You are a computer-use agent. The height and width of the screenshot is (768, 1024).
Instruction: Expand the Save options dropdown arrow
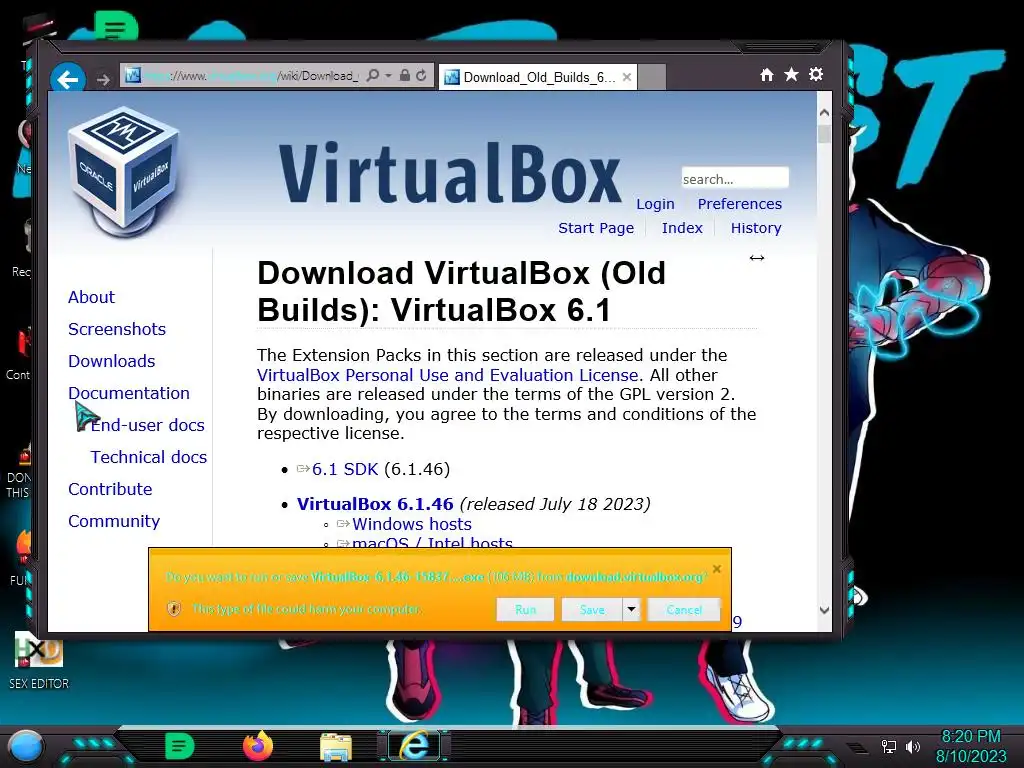(631, 610)
